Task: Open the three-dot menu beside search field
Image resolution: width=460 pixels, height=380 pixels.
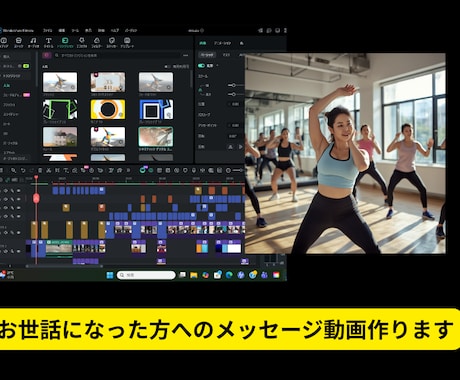Action: coord(186,55)
